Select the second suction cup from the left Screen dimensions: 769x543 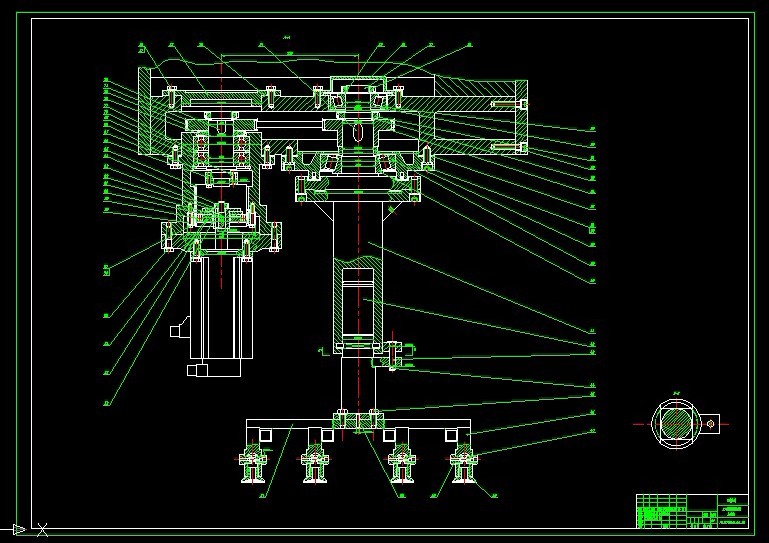pyautogui.click(x=314, y=462)
